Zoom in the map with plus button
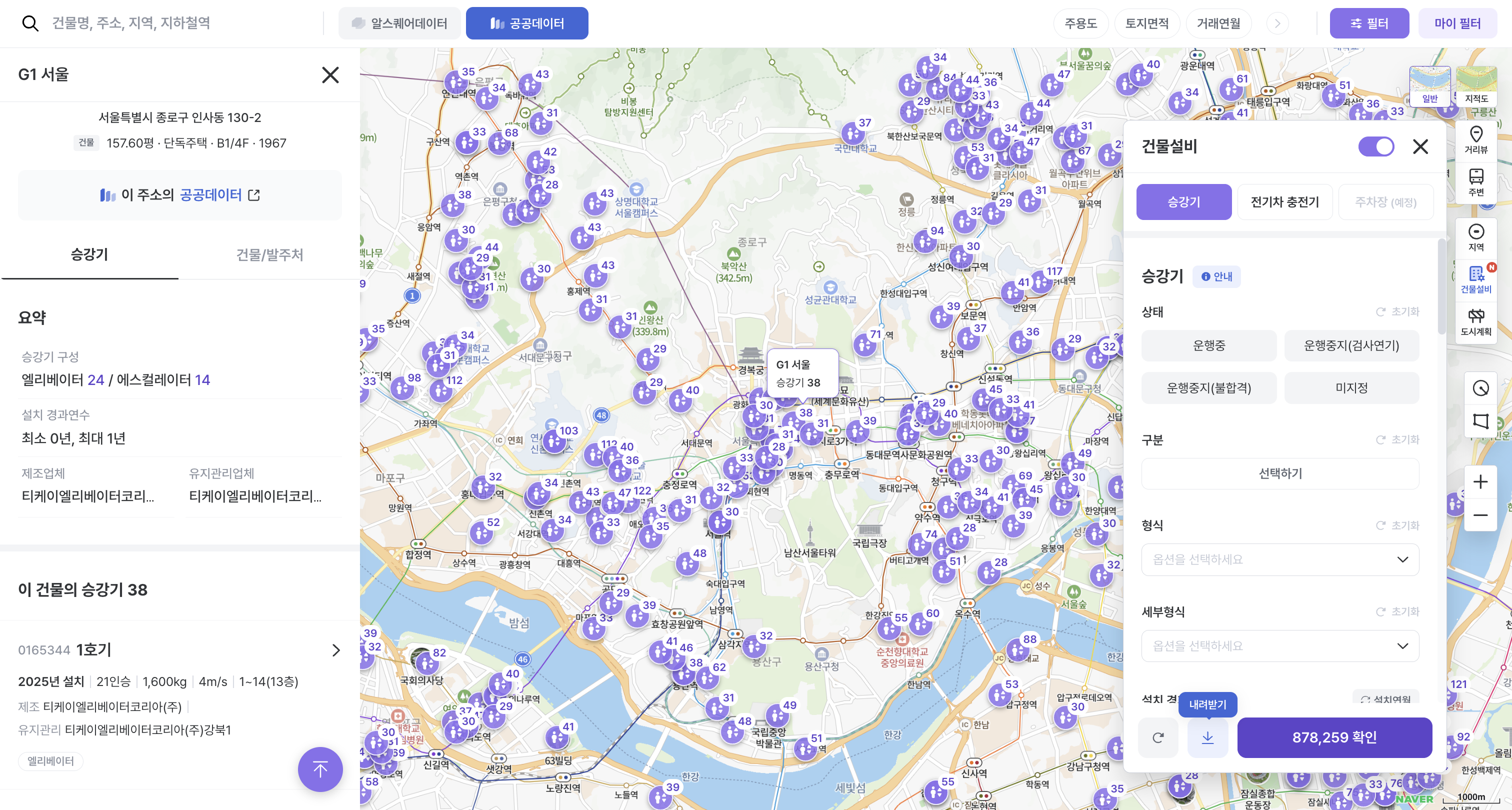Screen dimensions: 1512x810 point(1480,482)
